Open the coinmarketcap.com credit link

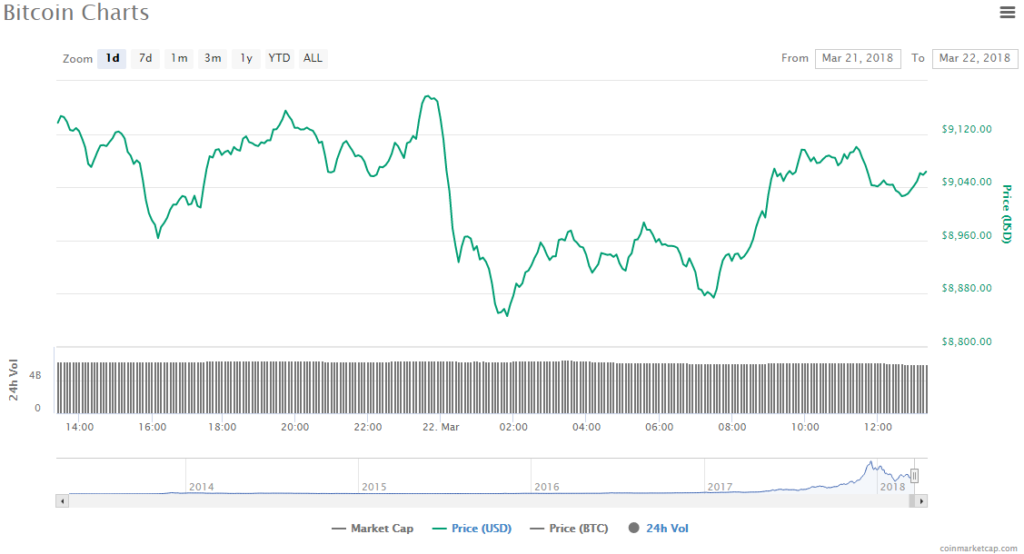(977, 548)
